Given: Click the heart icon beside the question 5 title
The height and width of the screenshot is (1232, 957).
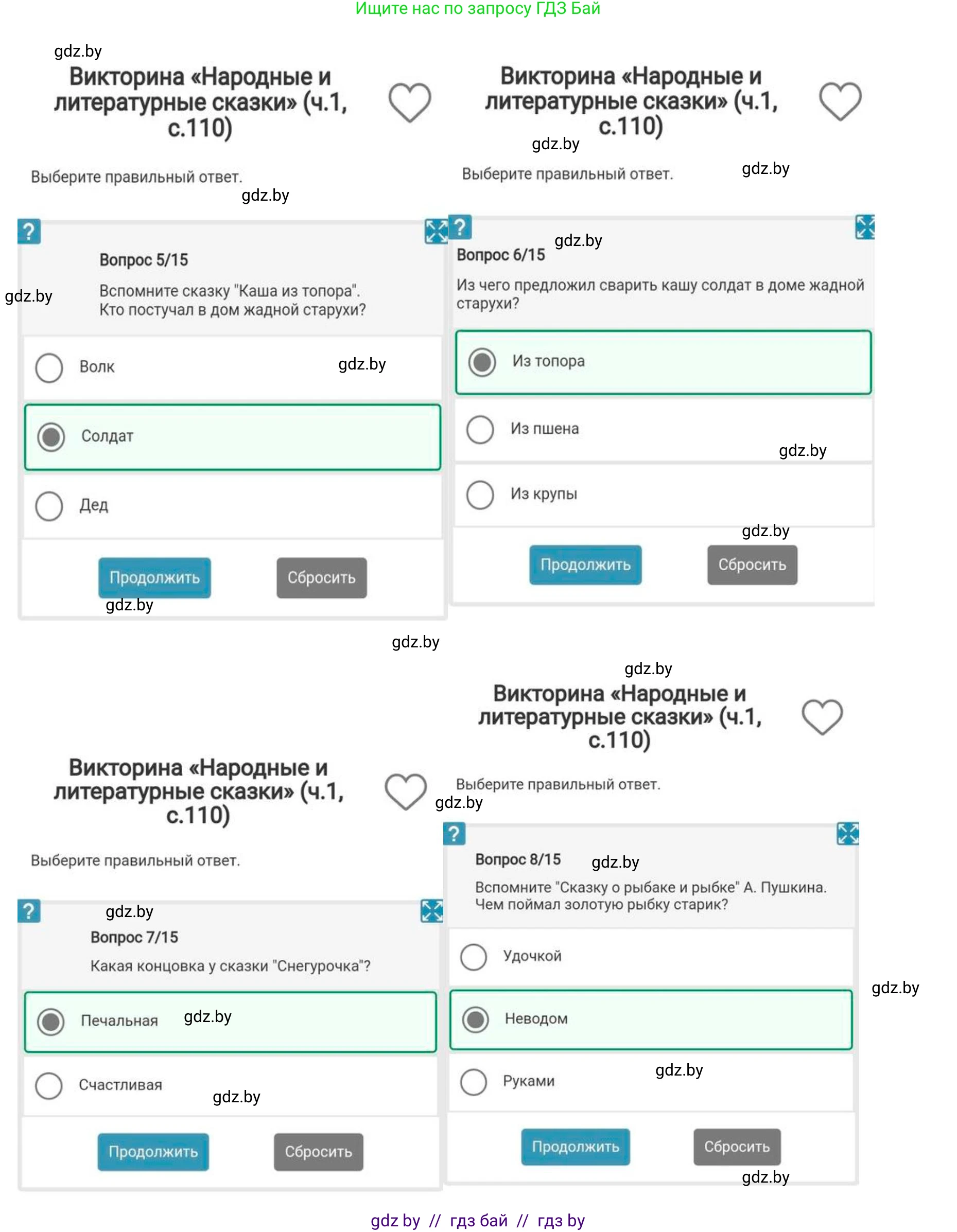Looking at the screenshot, I should pyautogui.click(x=409, y=102).
